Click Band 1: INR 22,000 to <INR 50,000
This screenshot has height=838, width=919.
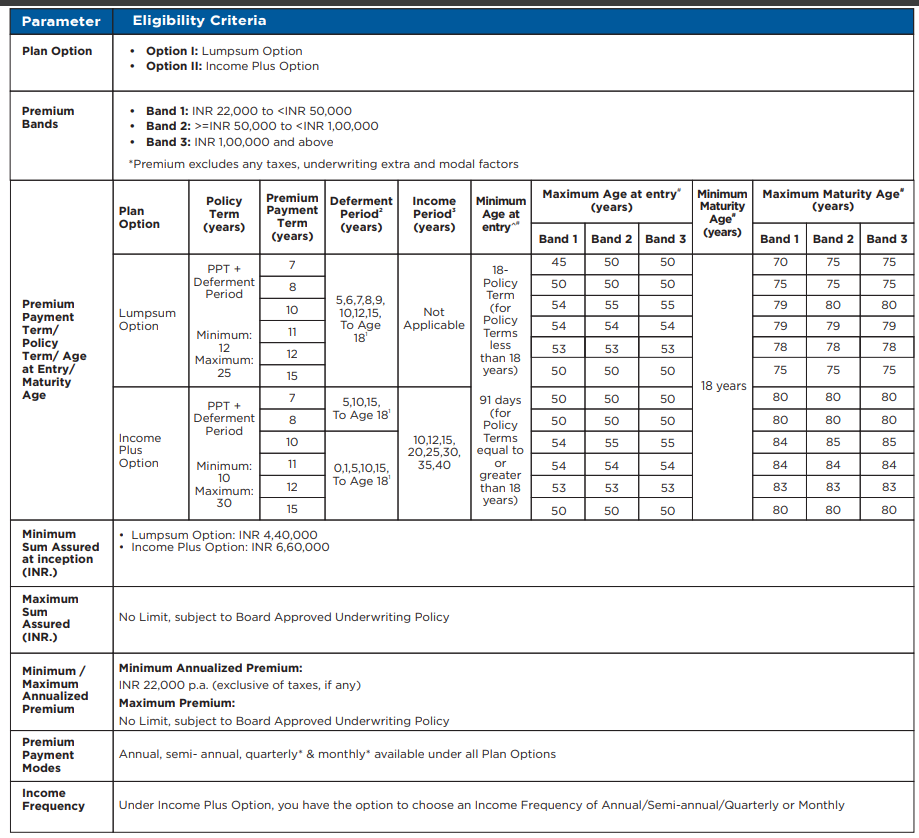248,111
